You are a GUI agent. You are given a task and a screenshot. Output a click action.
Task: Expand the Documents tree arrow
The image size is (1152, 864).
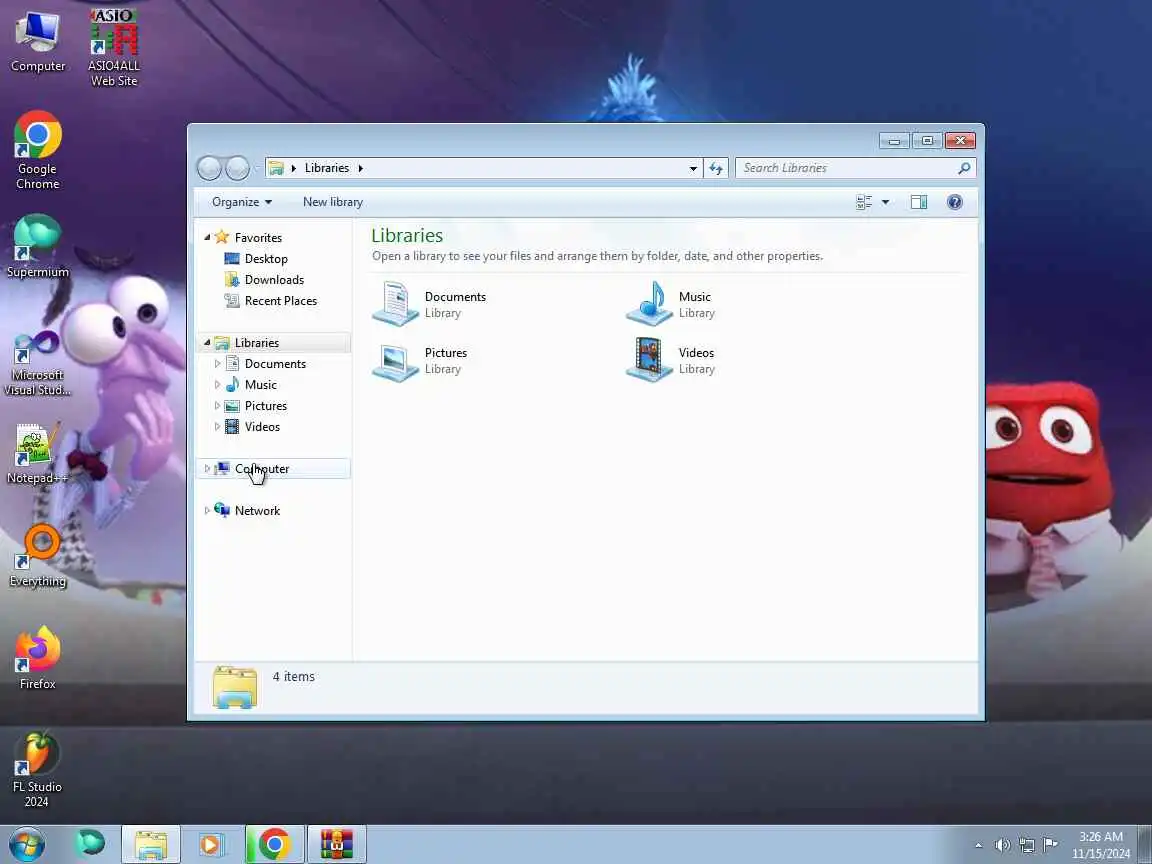coord(217,364)
